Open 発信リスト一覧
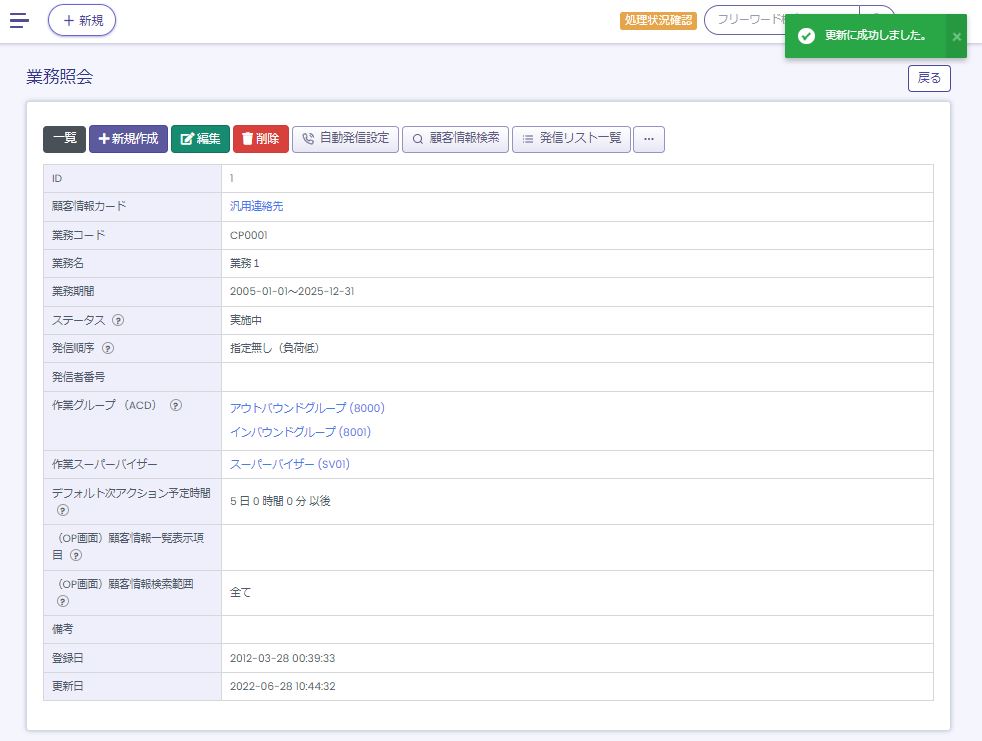 coord(571,139)
